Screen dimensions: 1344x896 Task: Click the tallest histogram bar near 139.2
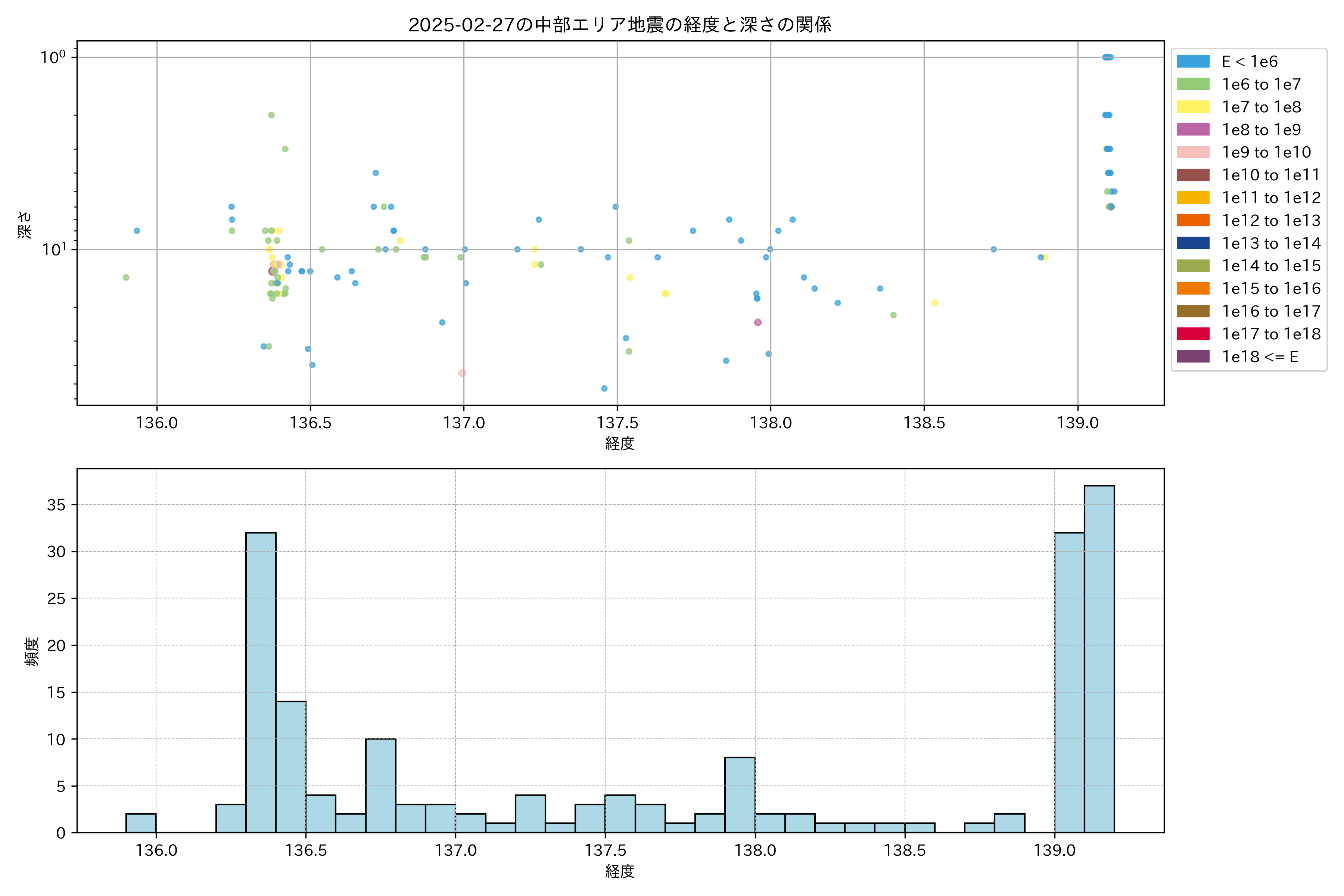tap(1099, 658)
